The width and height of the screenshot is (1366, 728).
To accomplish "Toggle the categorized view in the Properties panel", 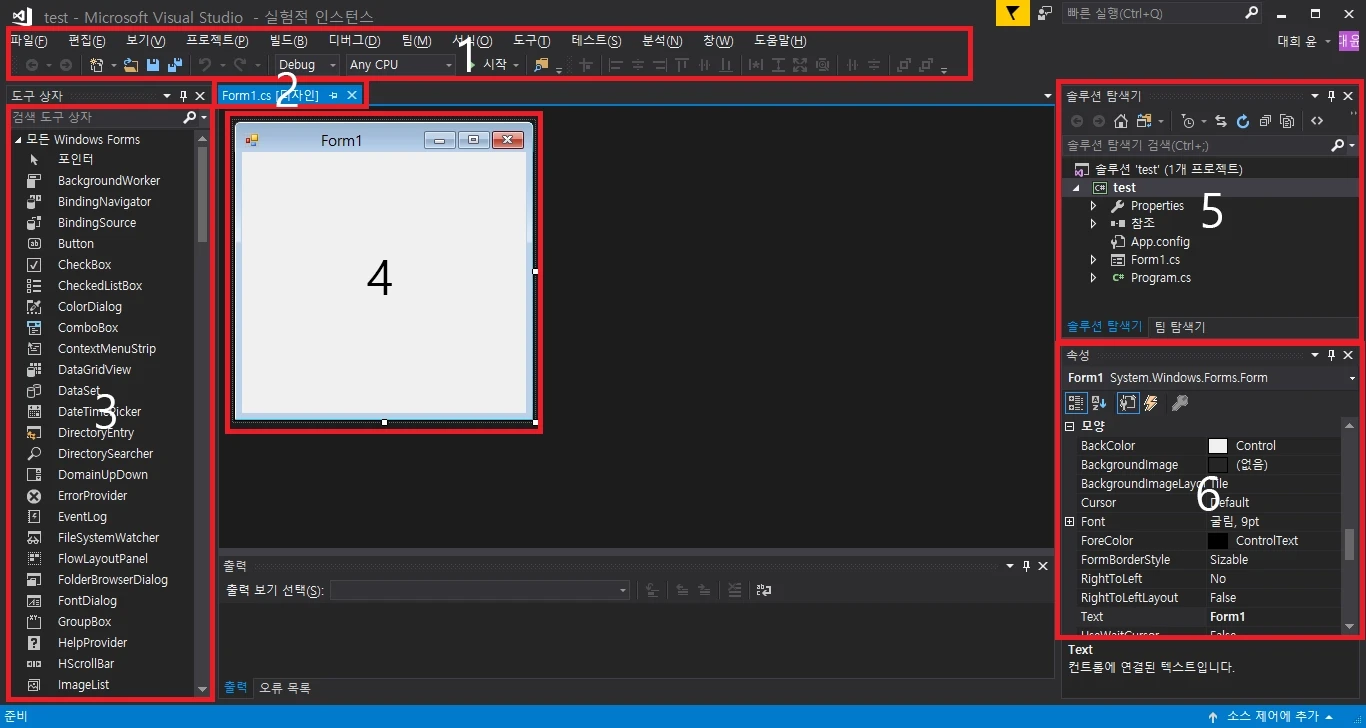I will click(x=1076, y=403).
